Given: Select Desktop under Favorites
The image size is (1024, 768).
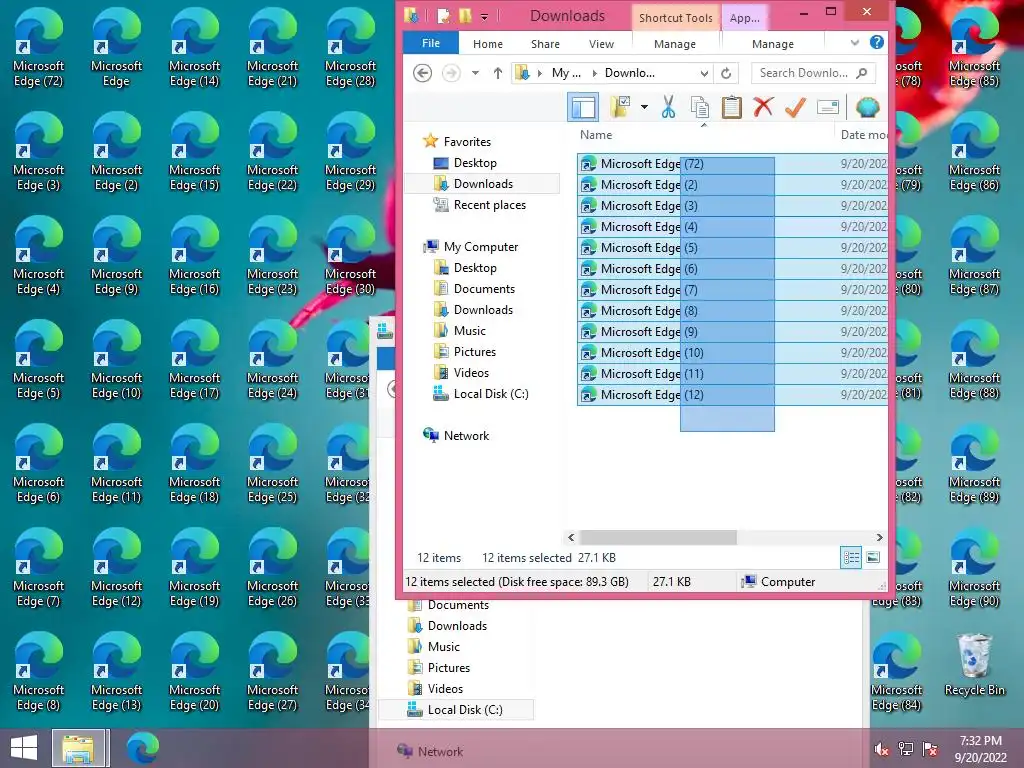Looking at the screenshot, I should coord(475,163).
